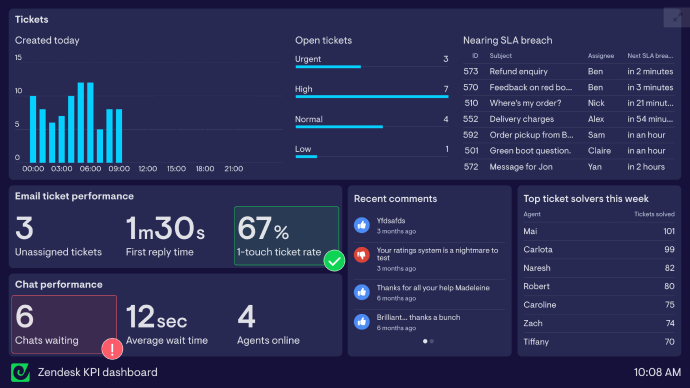Open ticket 573 Refund enquiry row
This screenshot has width=690, height=388.
coord(568,71)
